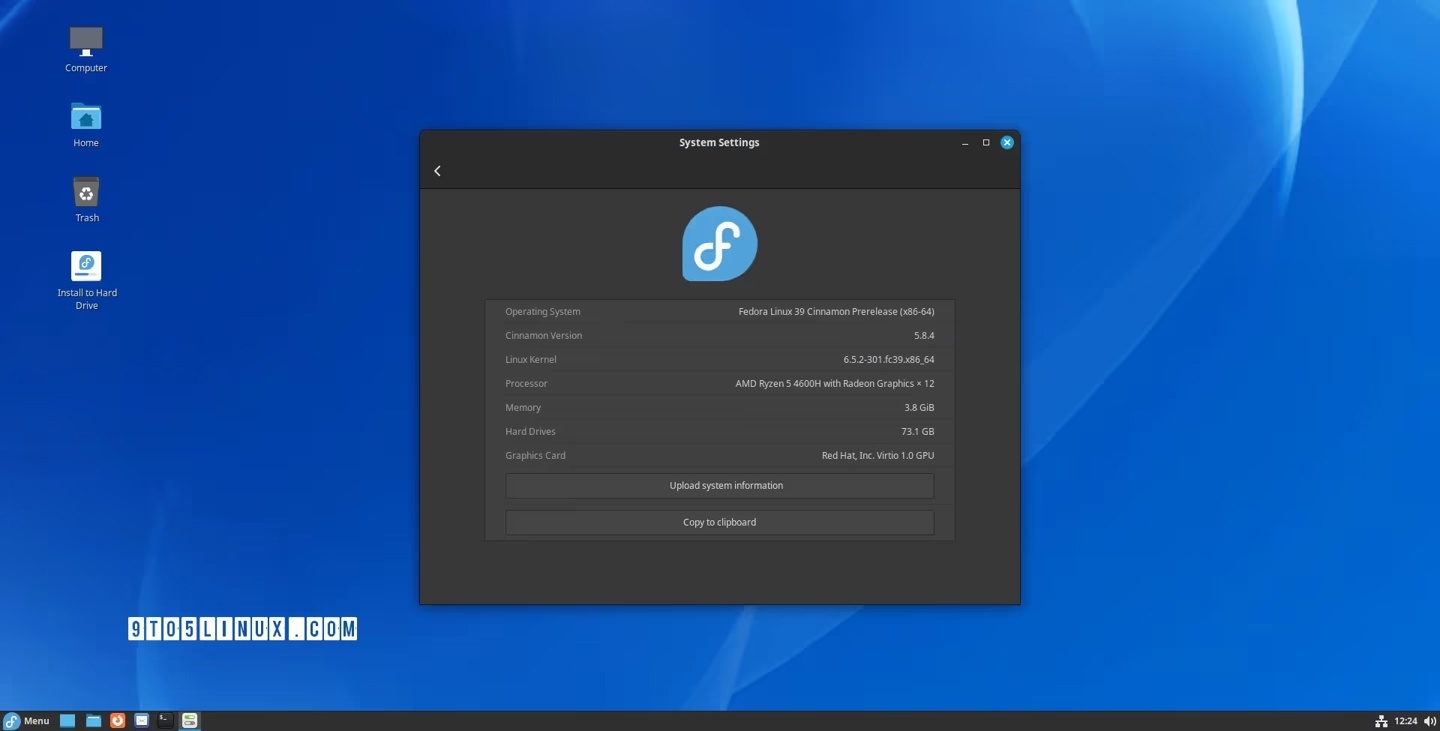Select 'Fedora Linux 39 Cinnamon Prerelease (x86-64)' value
Screen dimensions: 1440x731
tap(836, 312)
